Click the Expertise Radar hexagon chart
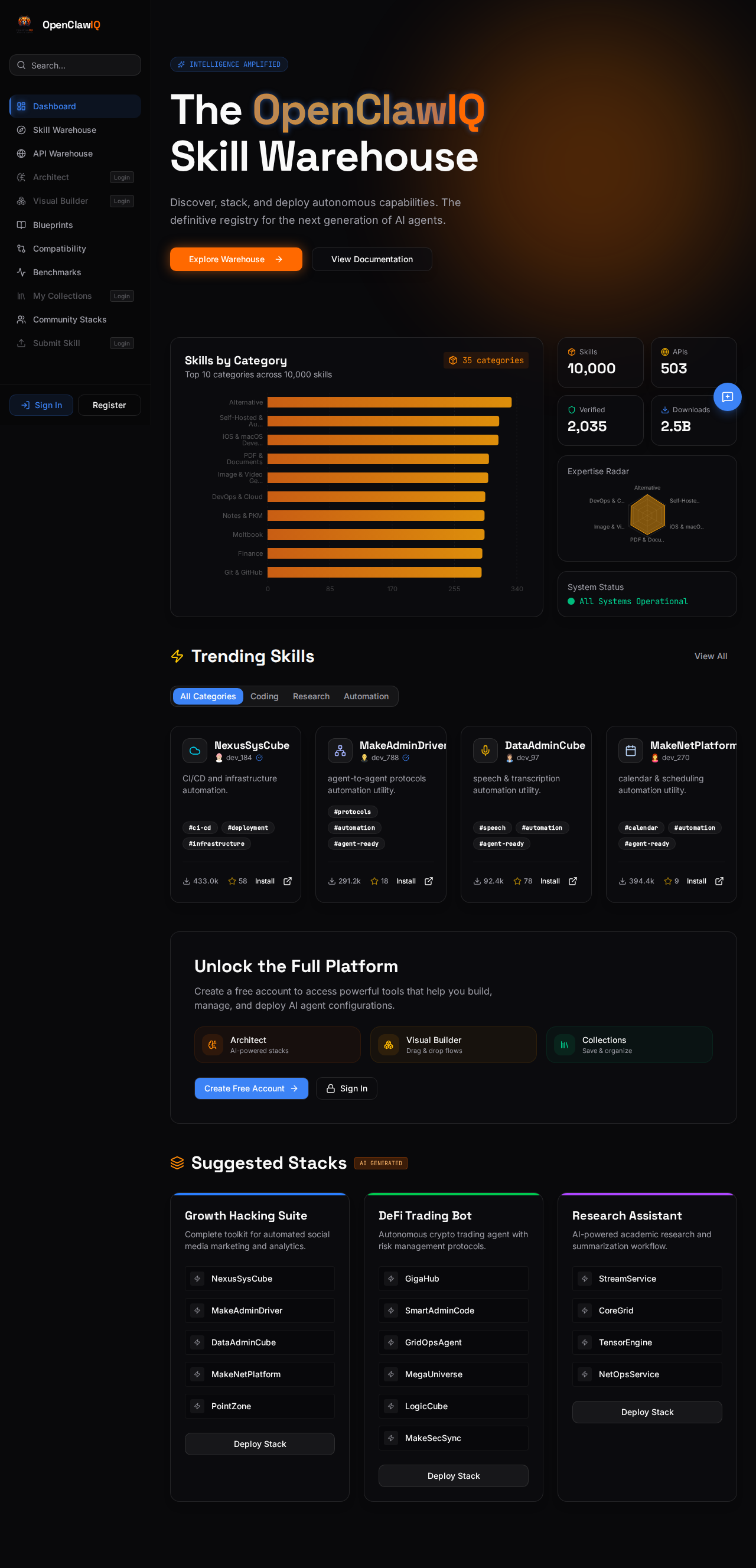The width and height of the screenshot is (756, 1568). click(647, 514)
